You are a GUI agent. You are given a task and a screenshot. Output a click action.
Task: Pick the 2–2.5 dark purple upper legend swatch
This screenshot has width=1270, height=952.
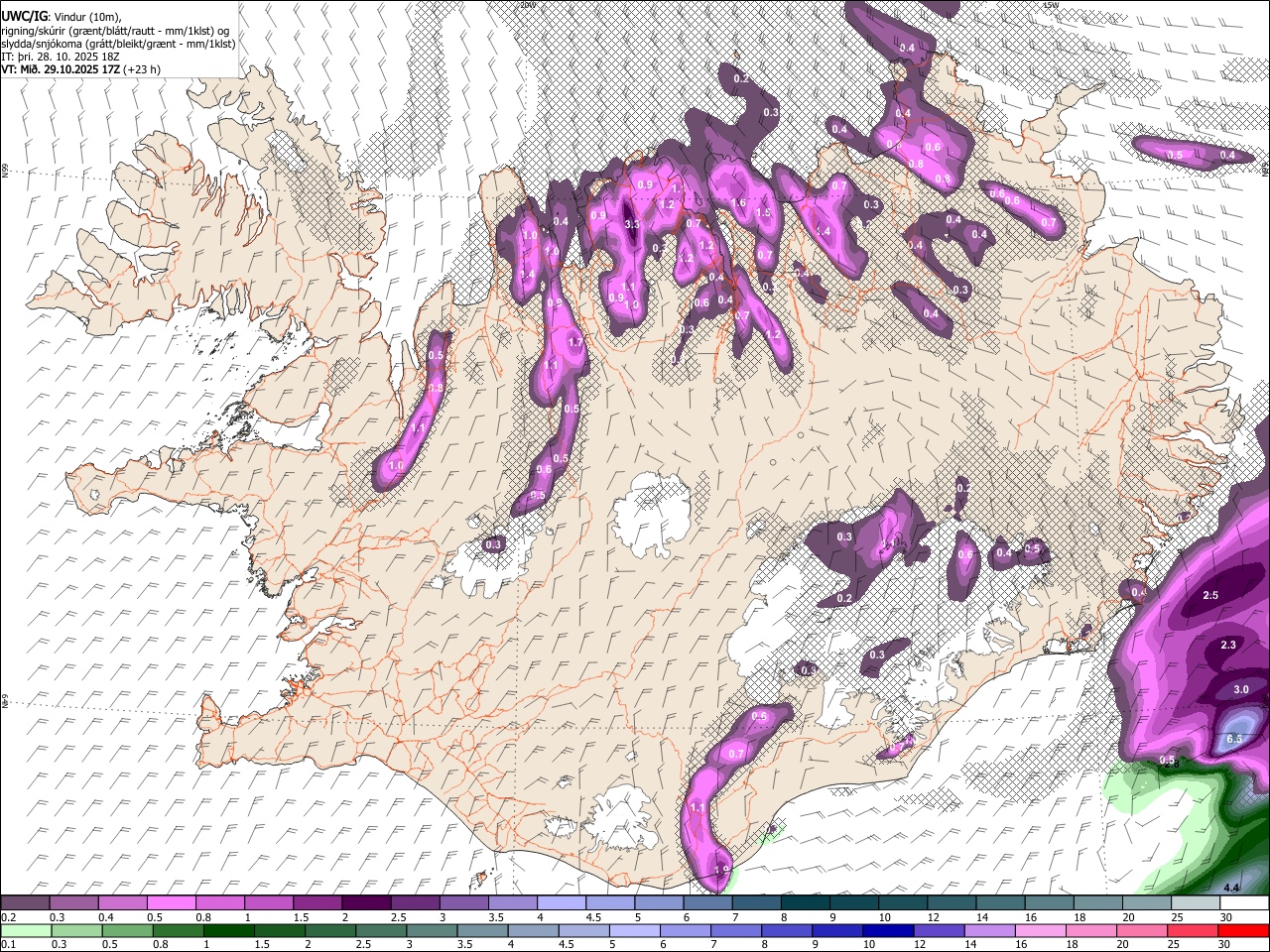tap(366, 903)
